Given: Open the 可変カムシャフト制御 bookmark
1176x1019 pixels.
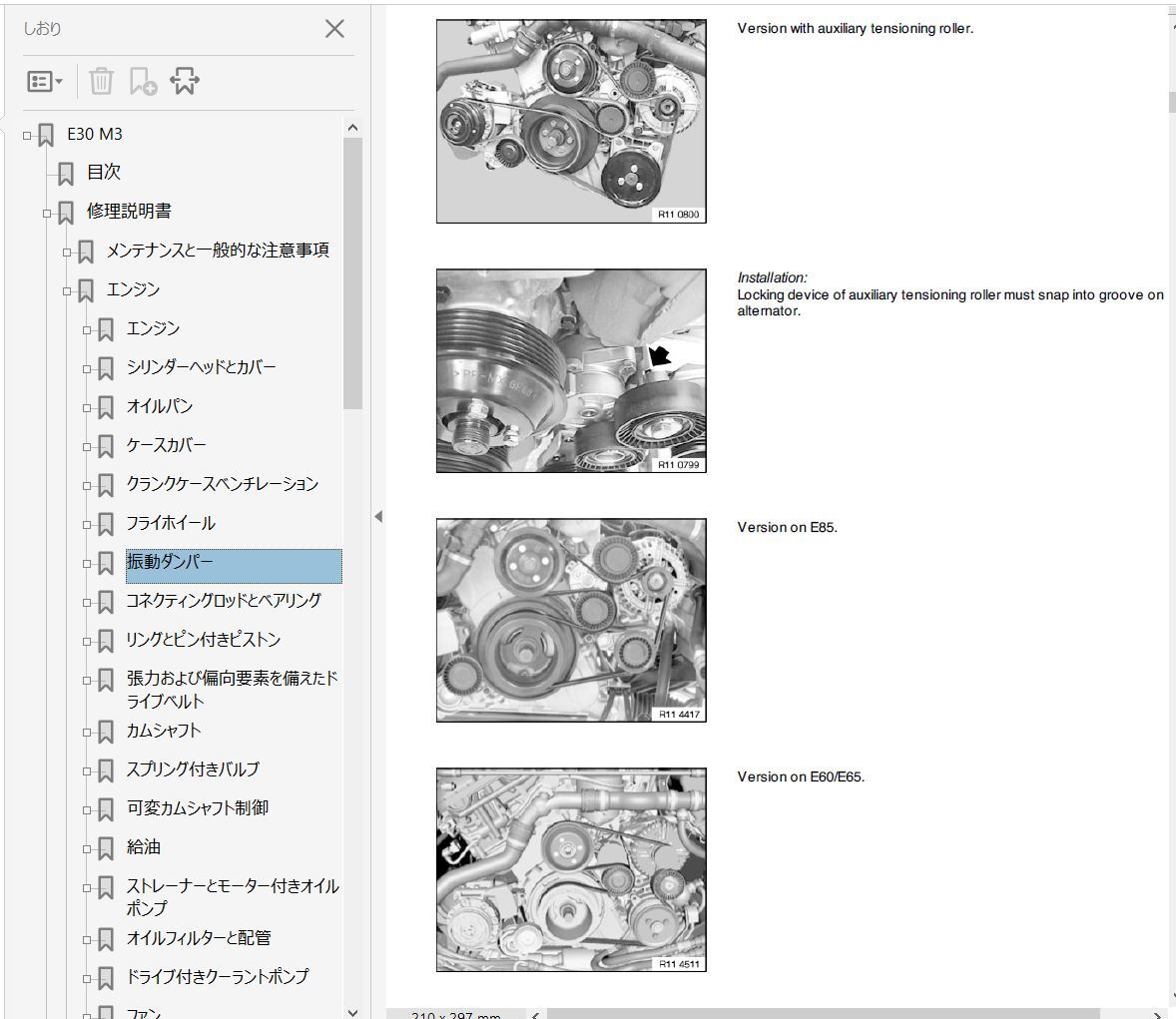Looking at the screenshot, I should coord(198,807).
